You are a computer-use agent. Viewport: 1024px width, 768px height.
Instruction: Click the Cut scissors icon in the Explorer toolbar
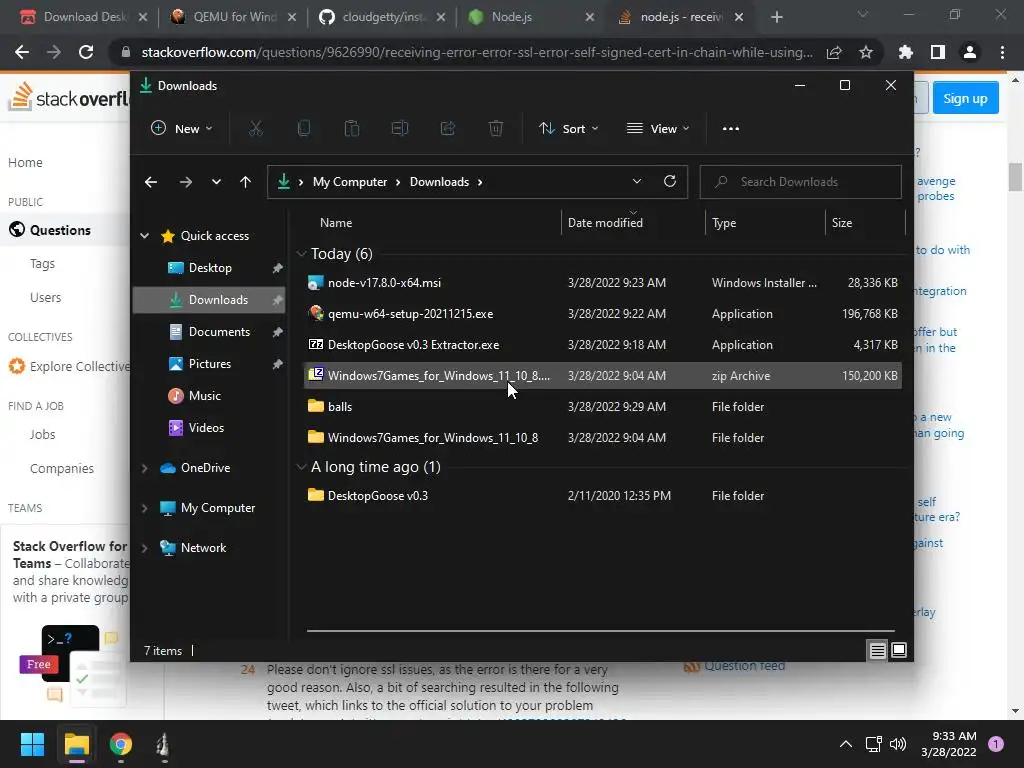(255, 129)
